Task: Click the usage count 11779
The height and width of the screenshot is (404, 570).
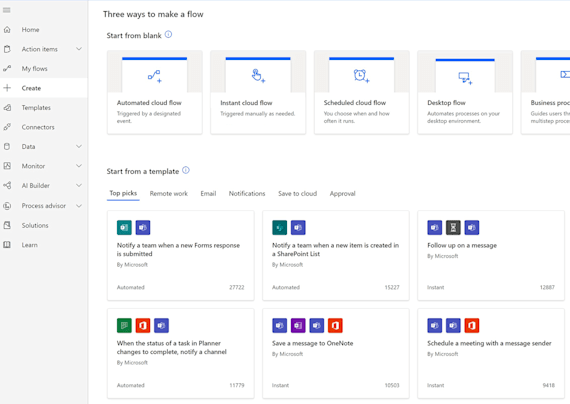Action: coord(237,385)
